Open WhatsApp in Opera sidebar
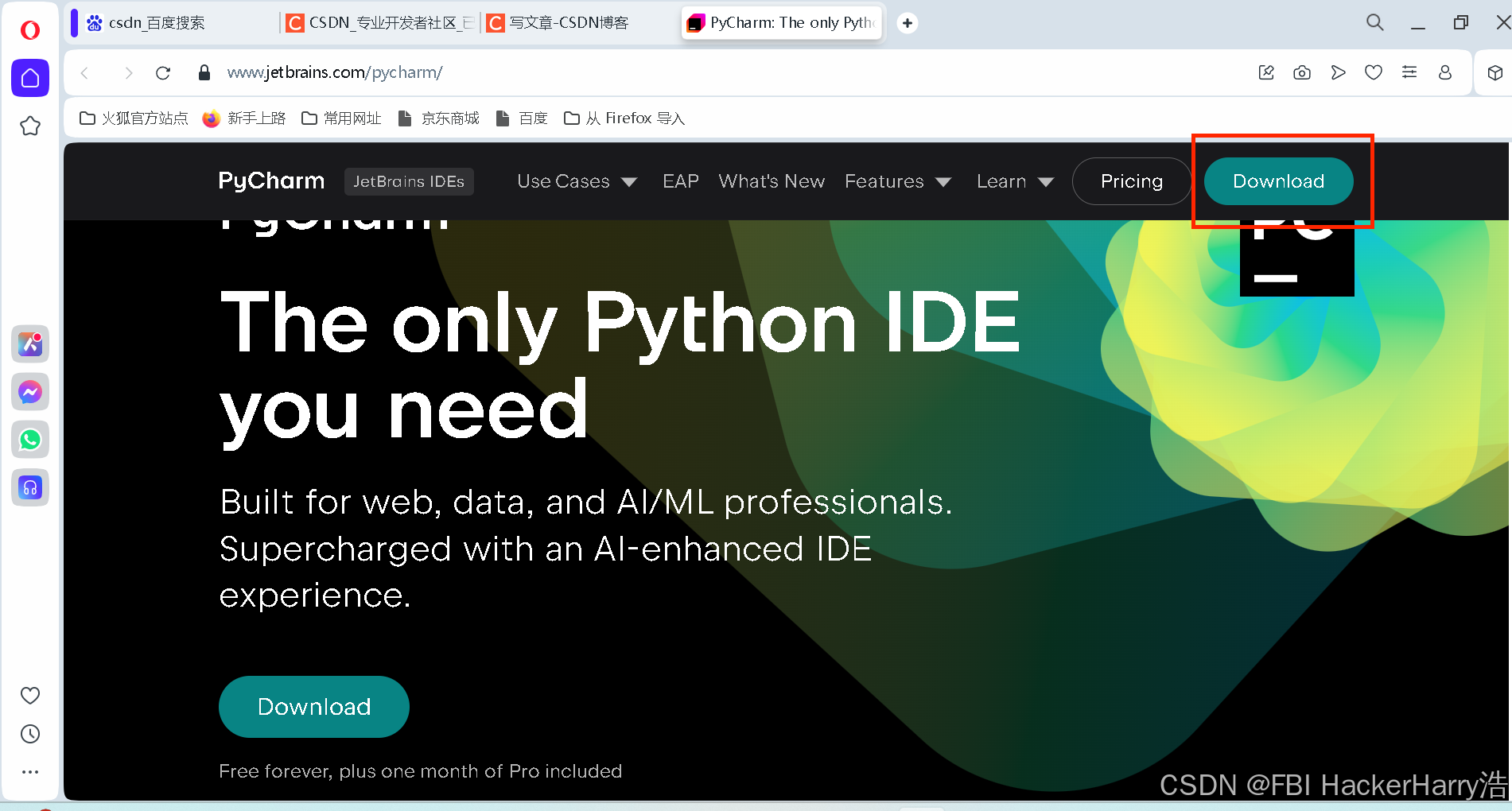Screen dimensions: 1512x811 click(x=30, y=440)
